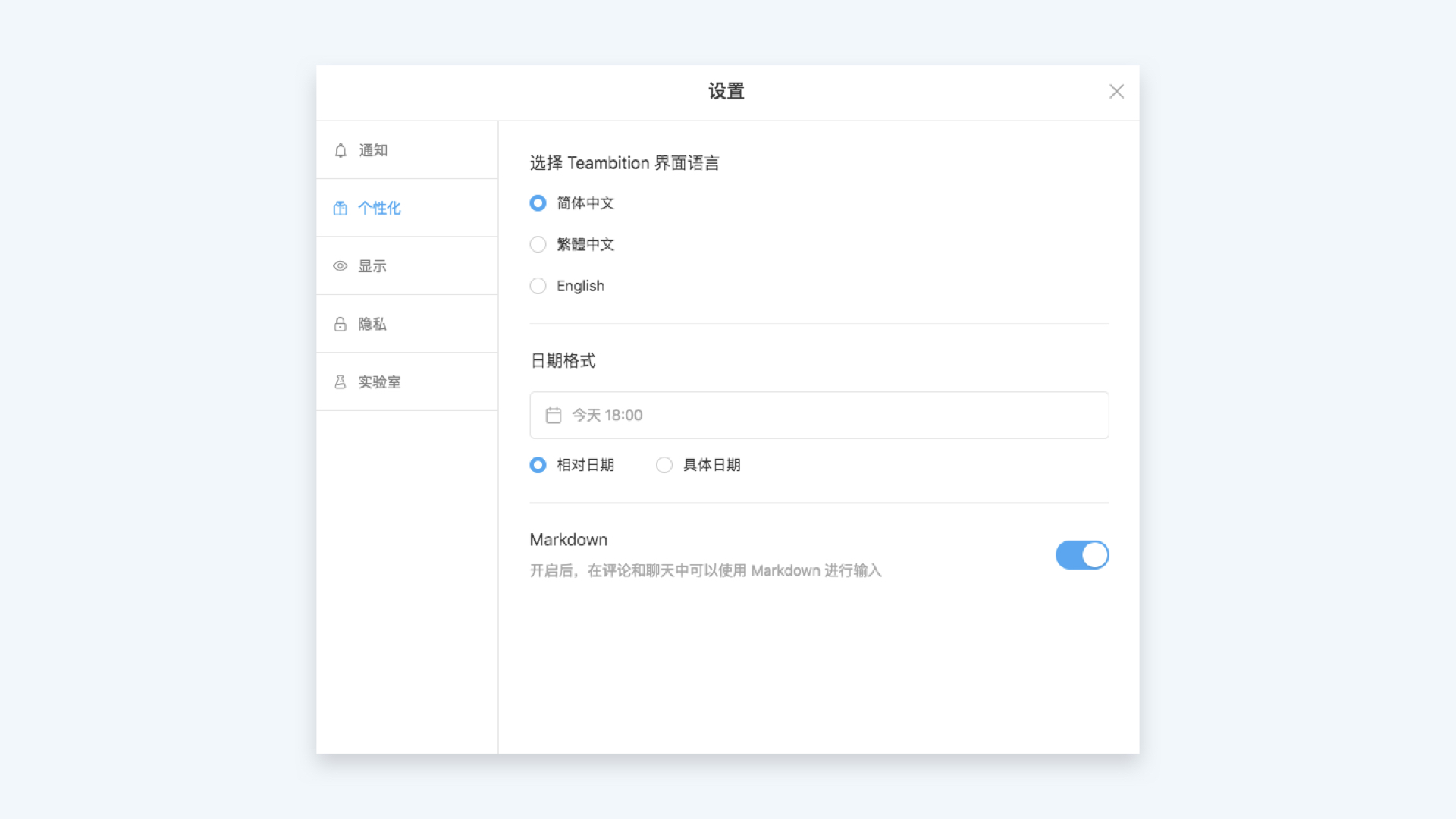Click the shirt icon beside 个性化
Image resolution: width=1456 pixels, height=819 pixels.
[340, 208]
